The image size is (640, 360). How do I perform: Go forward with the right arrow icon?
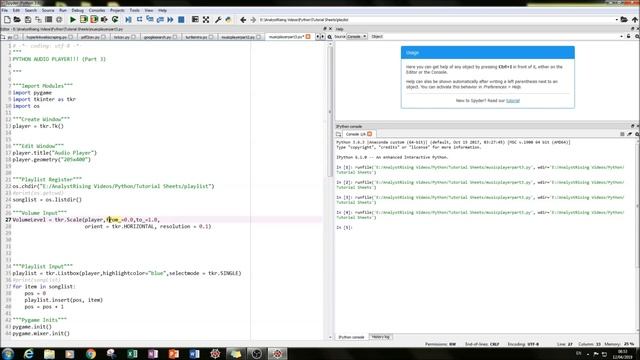(253, 20)
